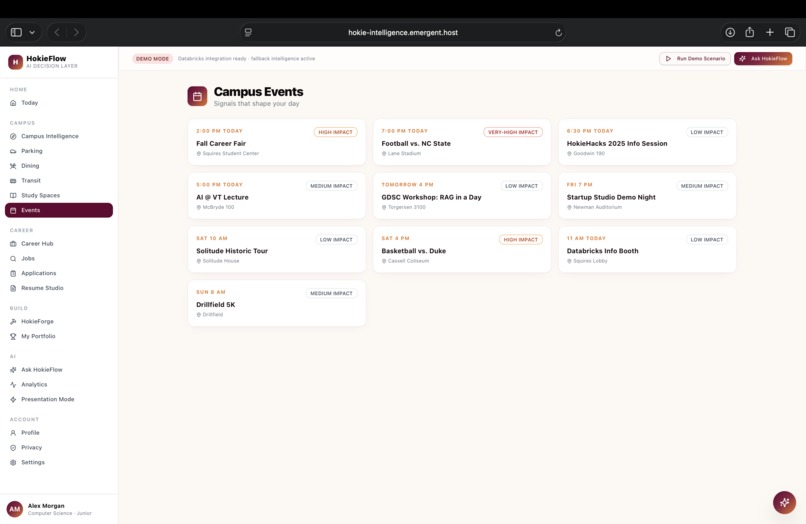Image resolution: width=806 pixels, height=524 pixels.
Task: Open the Football vs. NC State event
Action: (x=462, y=142)
